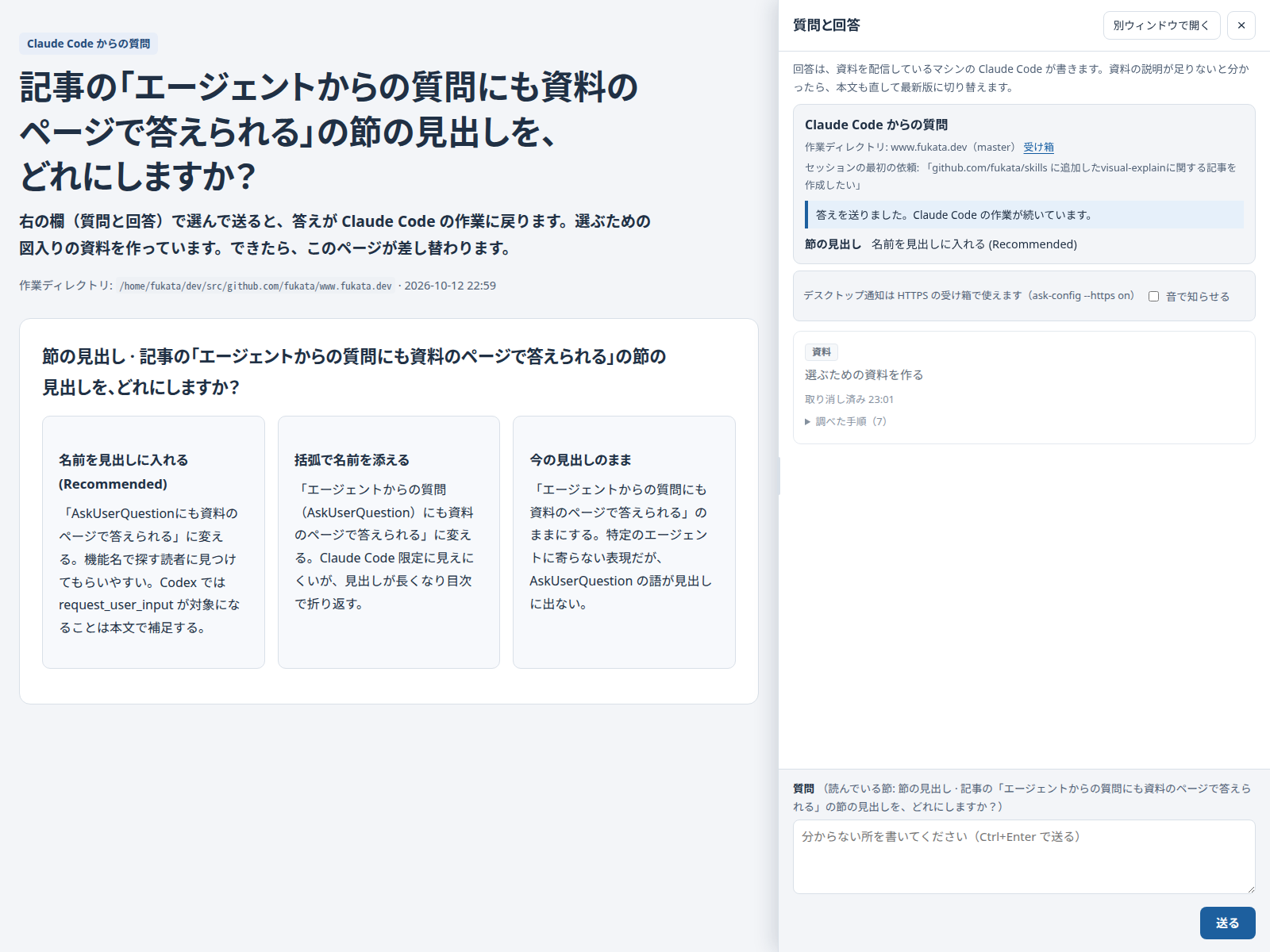Click the 取り消し済み 23:01 status text

pos(849,399)
